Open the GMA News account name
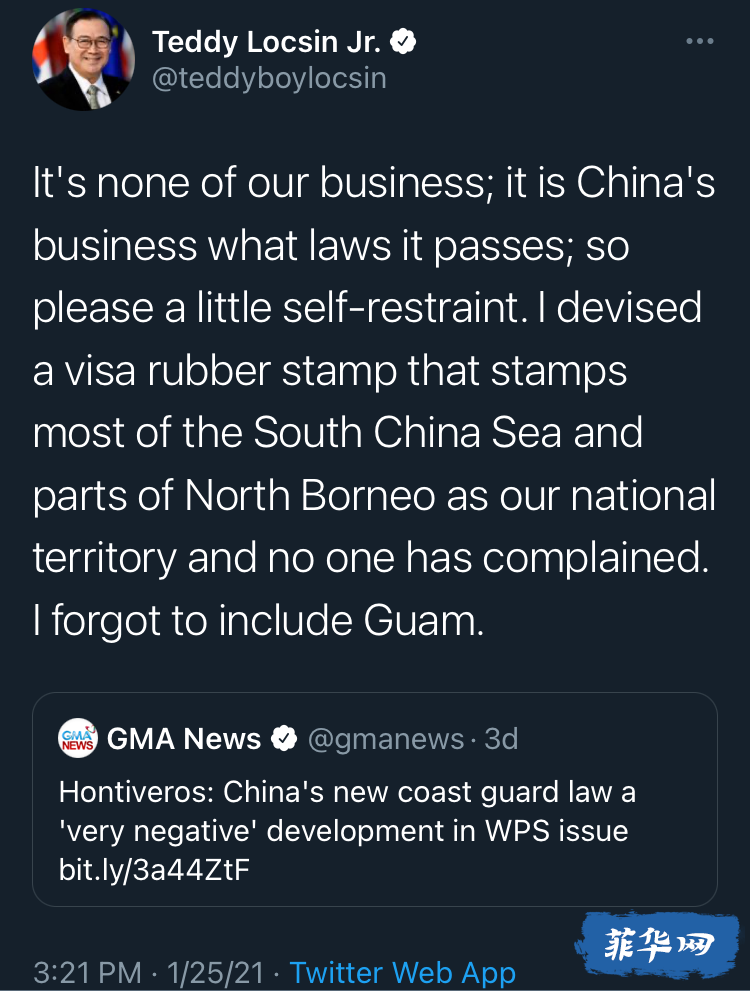Viewport: 750px width, 991px height. pos(184,738)
